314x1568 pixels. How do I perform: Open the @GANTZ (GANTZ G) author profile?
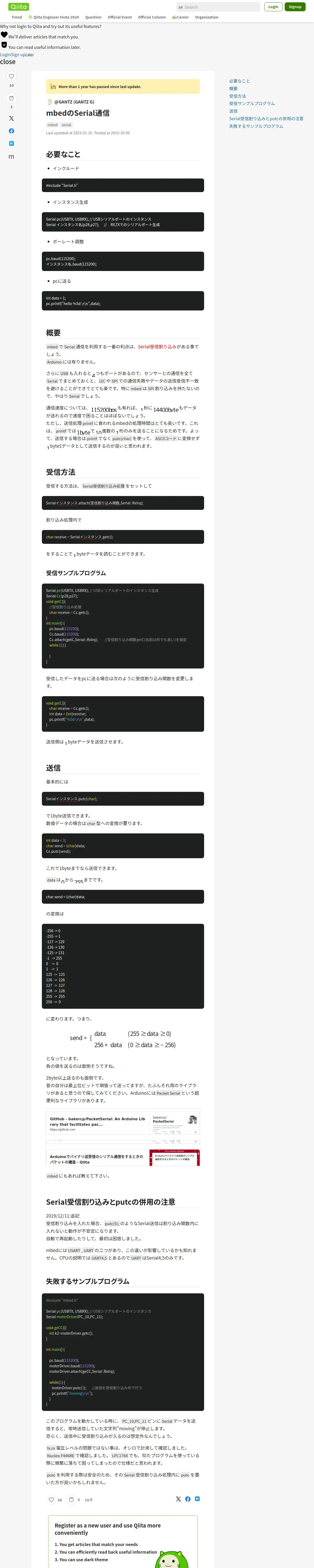(74, 102)
